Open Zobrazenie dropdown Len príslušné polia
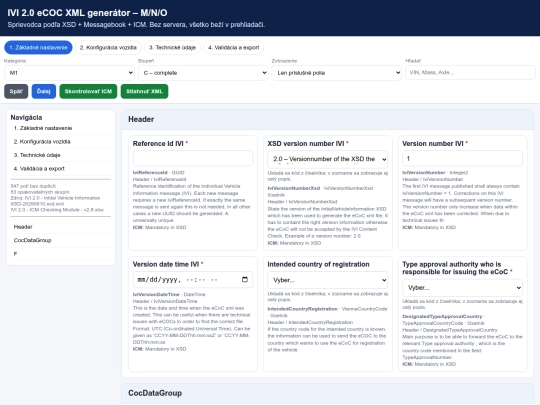The image size is (540, 405). 336,73
